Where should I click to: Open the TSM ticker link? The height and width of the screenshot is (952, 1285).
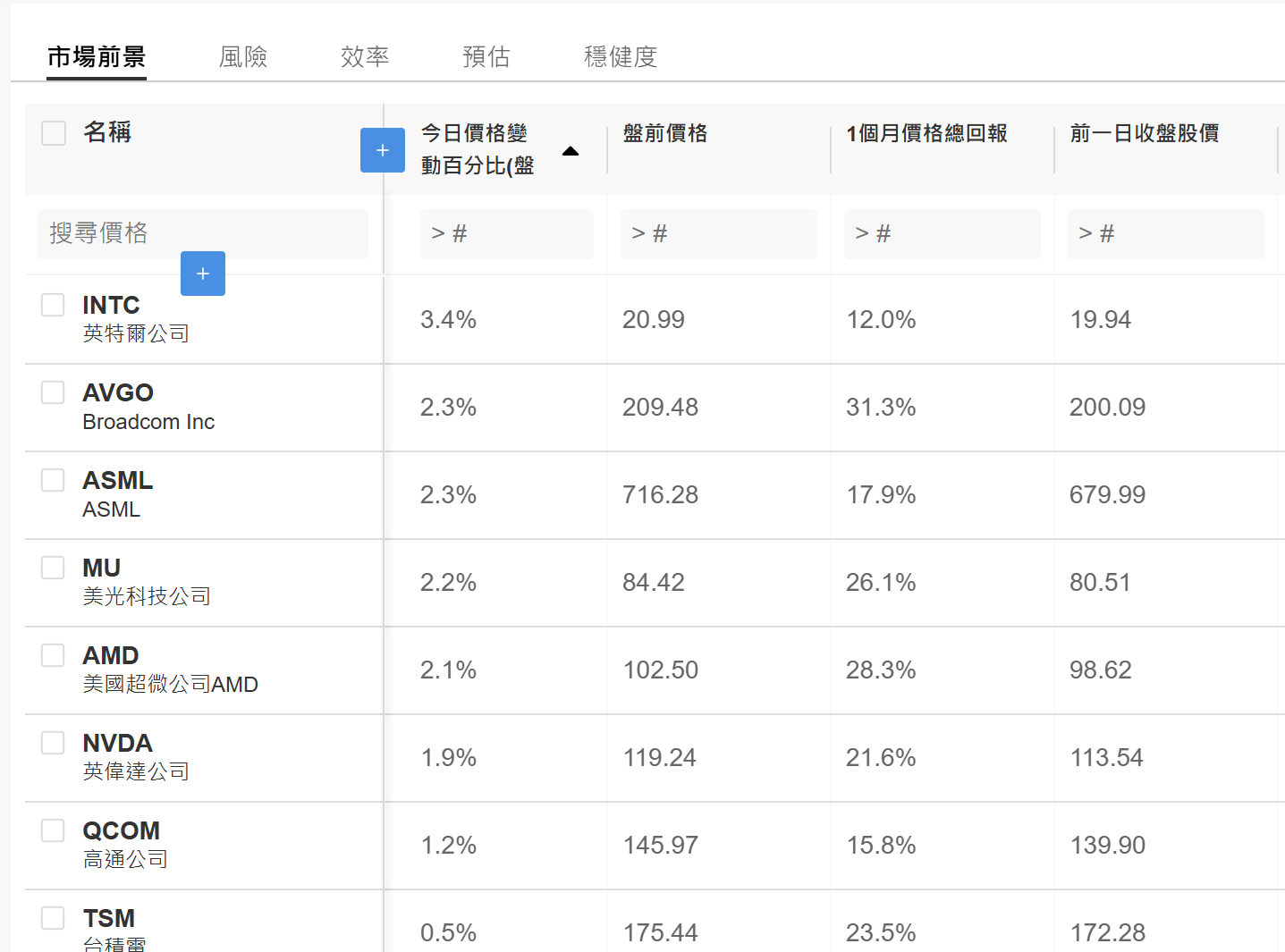(x=109, y=918)
